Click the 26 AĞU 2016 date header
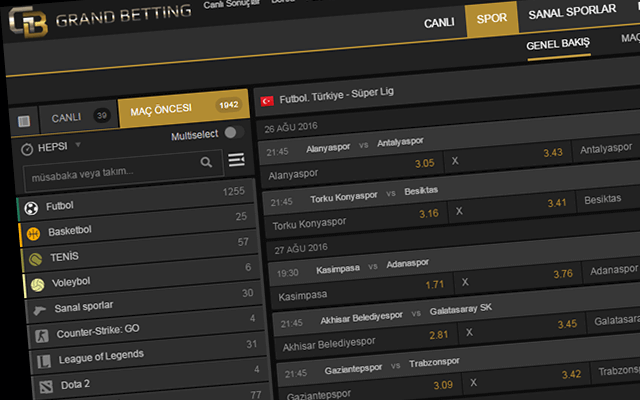 [291, 128]
